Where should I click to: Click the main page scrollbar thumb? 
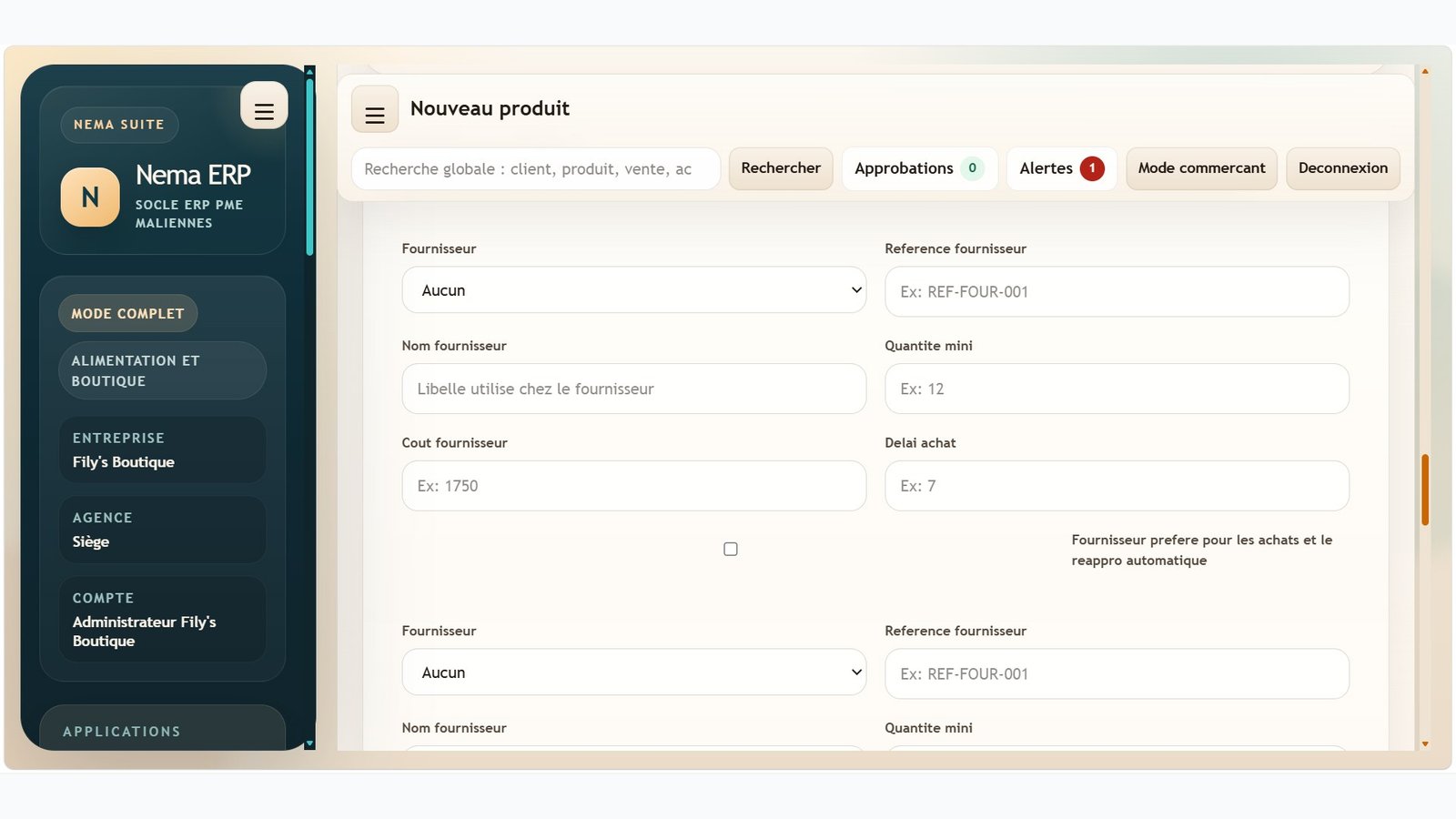click(1425, 490)
